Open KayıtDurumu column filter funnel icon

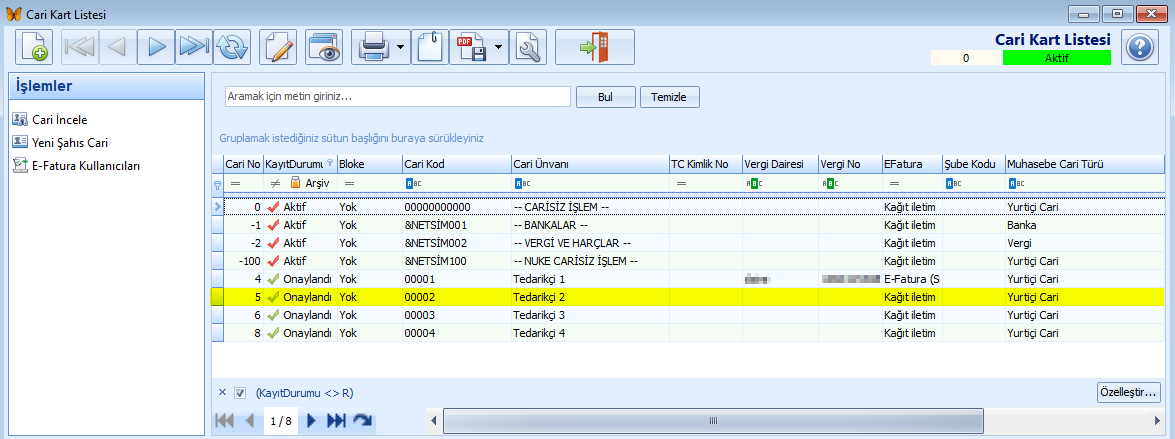tap(330, 161)
